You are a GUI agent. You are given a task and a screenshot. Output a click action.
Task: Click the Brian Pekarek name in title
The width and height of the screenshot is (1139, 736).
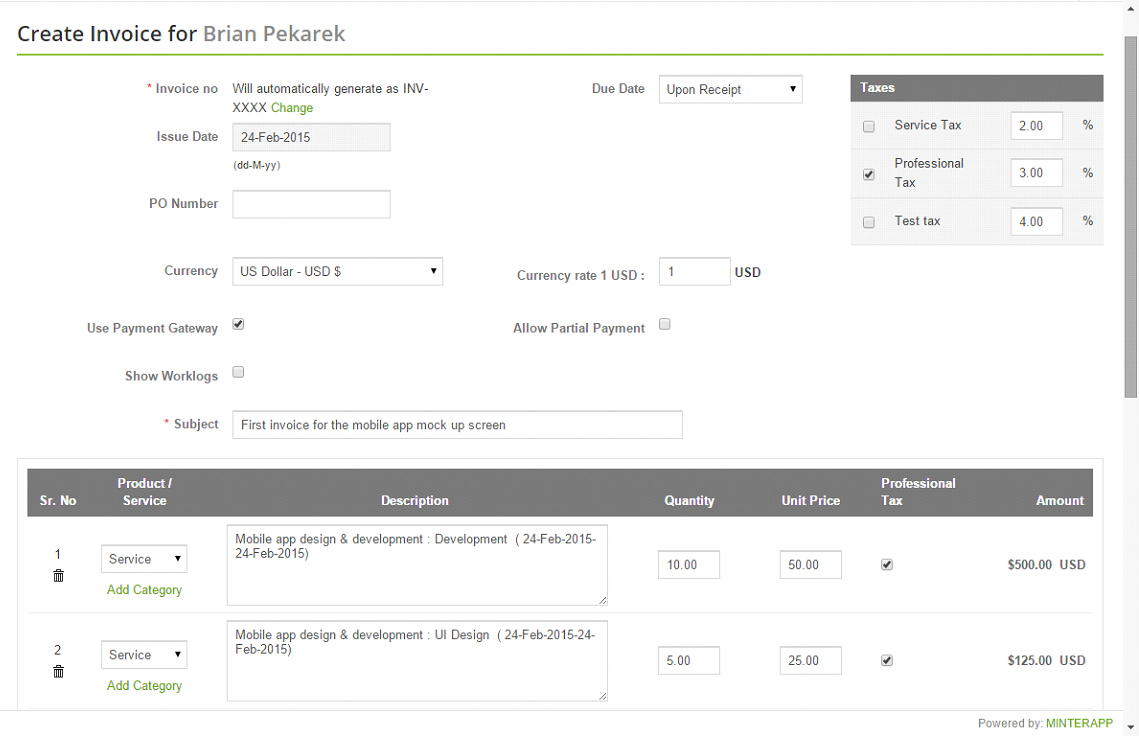[274, 33]
